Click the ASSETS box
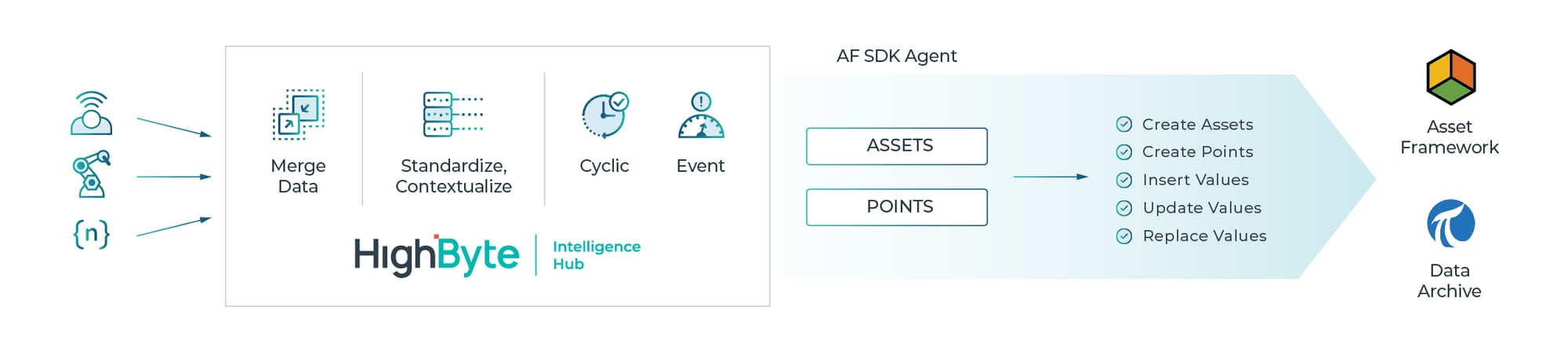The width and height of the screenshot is (1568, 354). point(897,146)
